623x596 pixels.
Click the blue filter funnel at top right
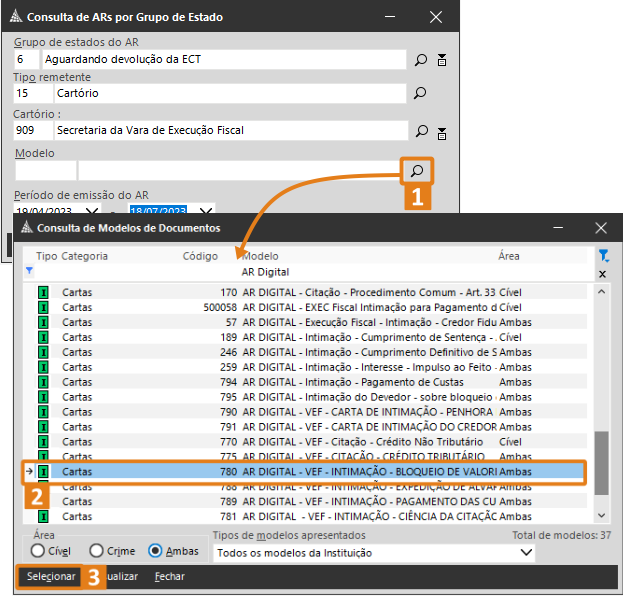(602, 256)
